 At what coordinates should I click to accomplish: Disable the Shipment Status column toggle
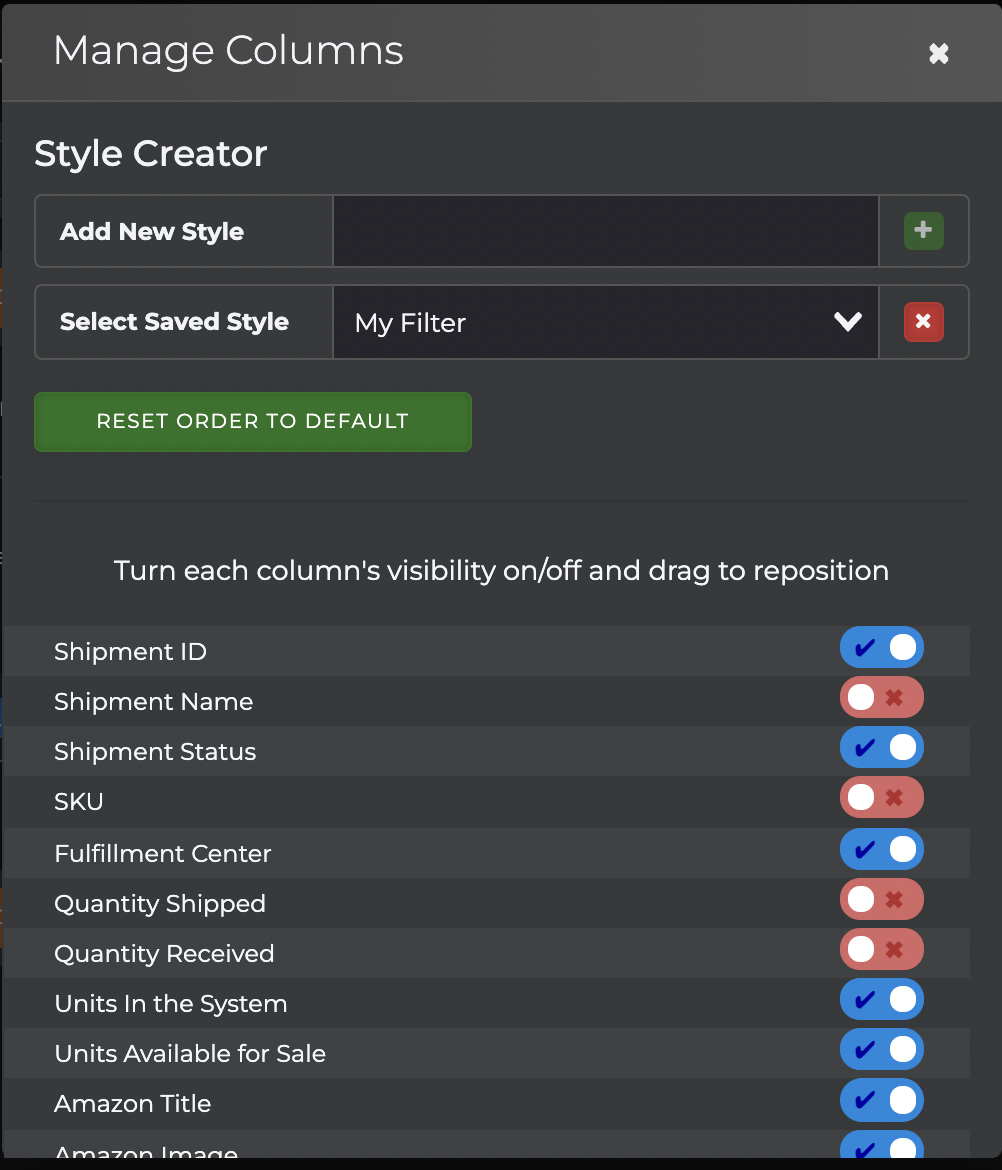(881, 748)
